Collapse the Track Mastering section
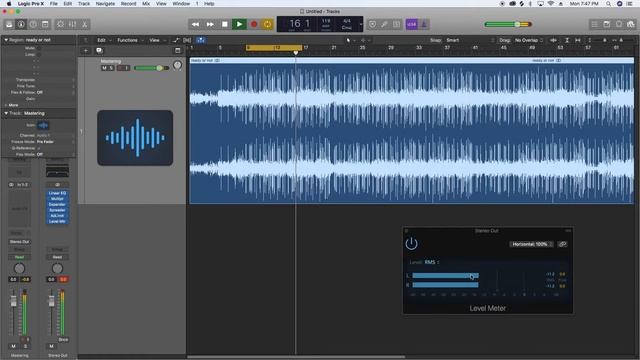 (6, 113)
